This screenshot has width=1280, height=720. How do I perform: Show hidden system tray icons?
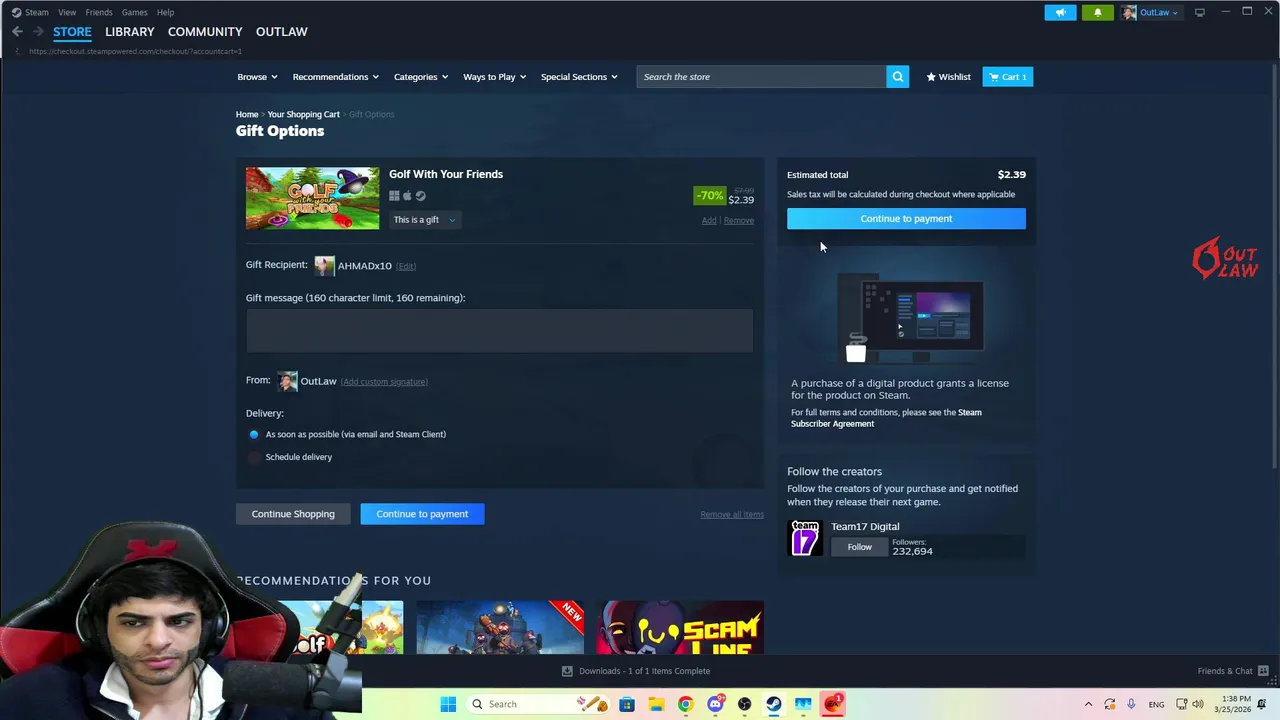[1088, 704]
